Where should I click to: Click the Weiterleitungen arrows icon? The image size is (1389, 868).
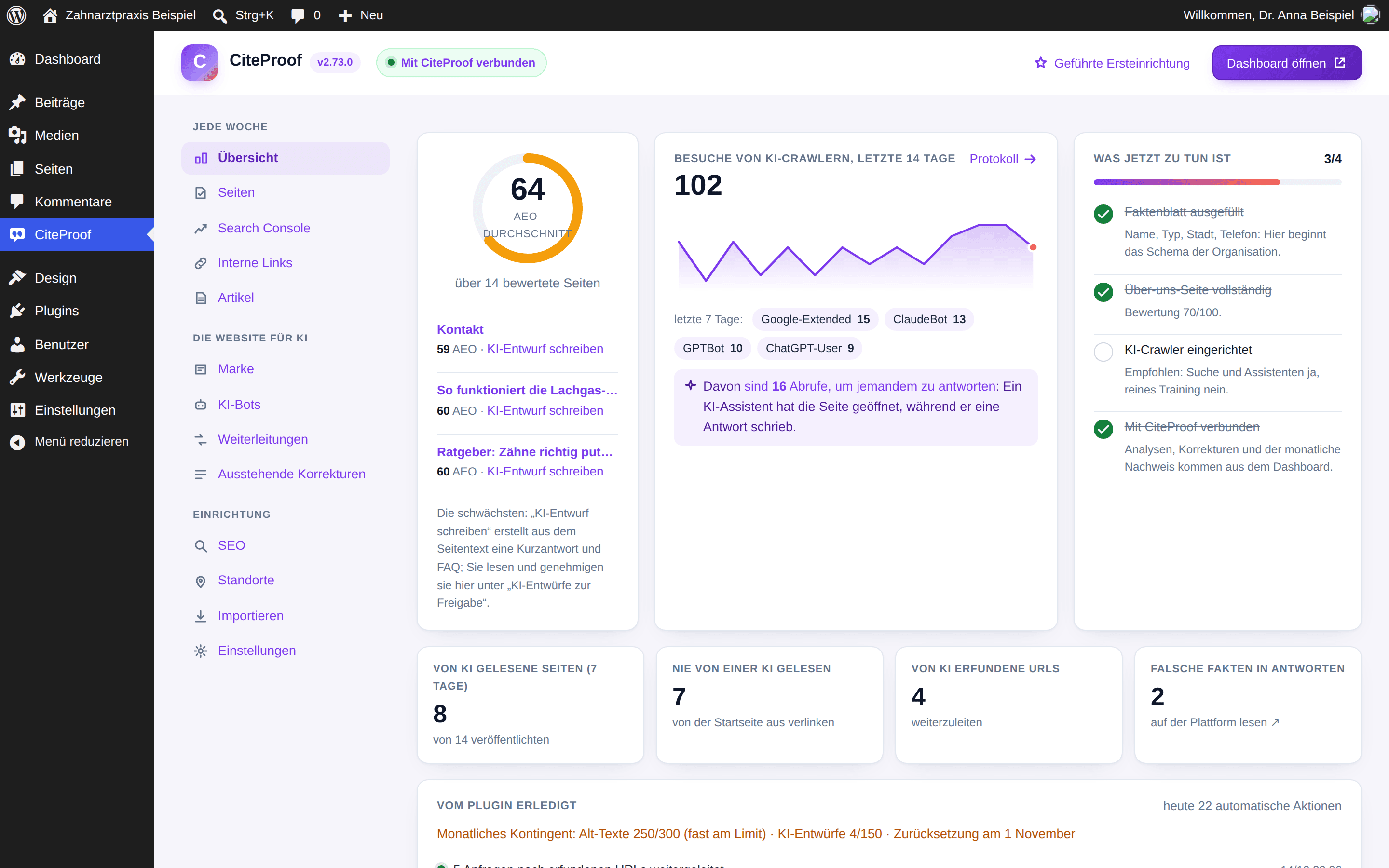pyautogui.click(x=200, y=440)
